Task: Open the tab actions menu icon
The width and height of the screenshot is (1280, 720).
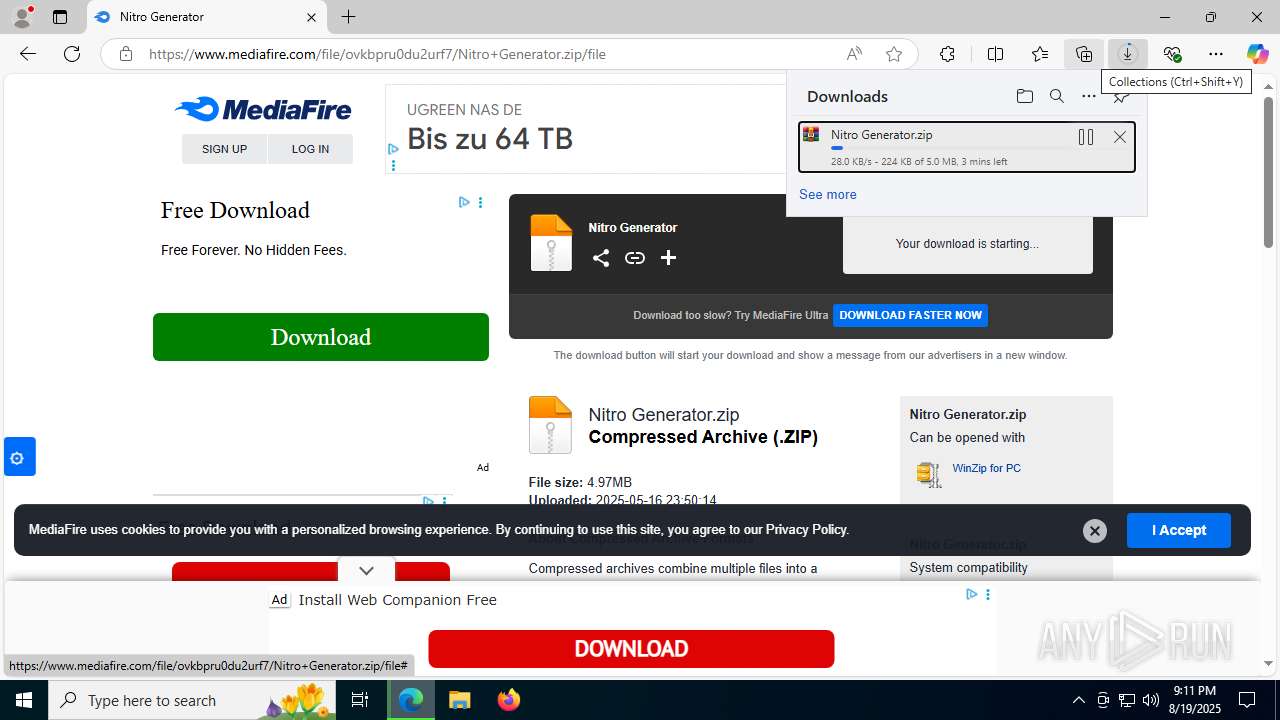Action: tap(60, 17)
